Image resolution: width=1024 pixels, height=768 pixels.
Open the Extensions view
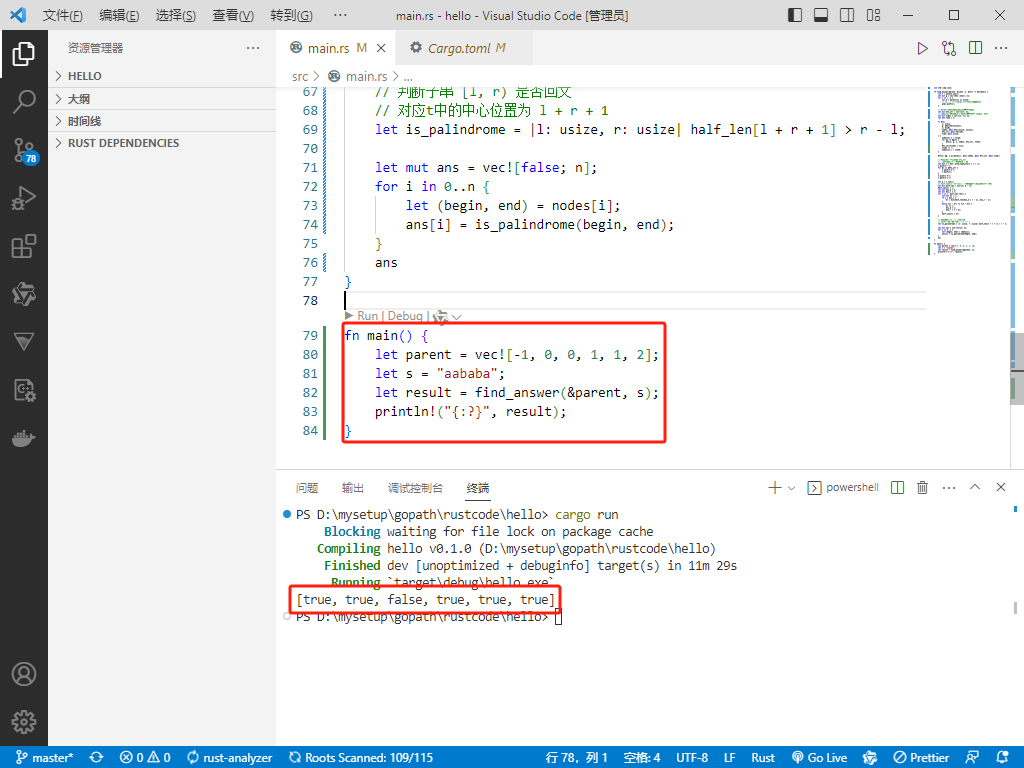[24, 246]
